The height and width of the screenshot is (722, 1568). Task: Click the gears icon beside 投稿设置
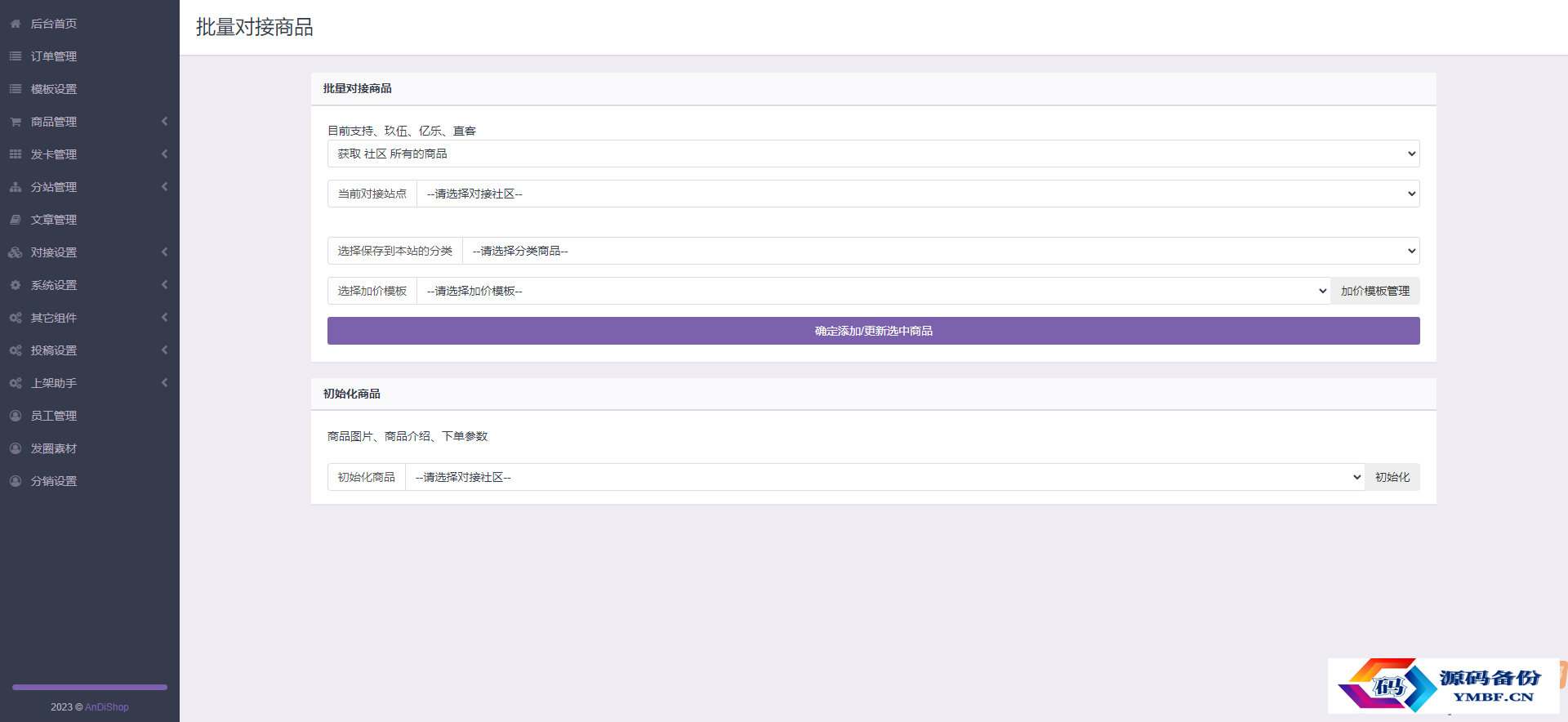pos(16,350)
